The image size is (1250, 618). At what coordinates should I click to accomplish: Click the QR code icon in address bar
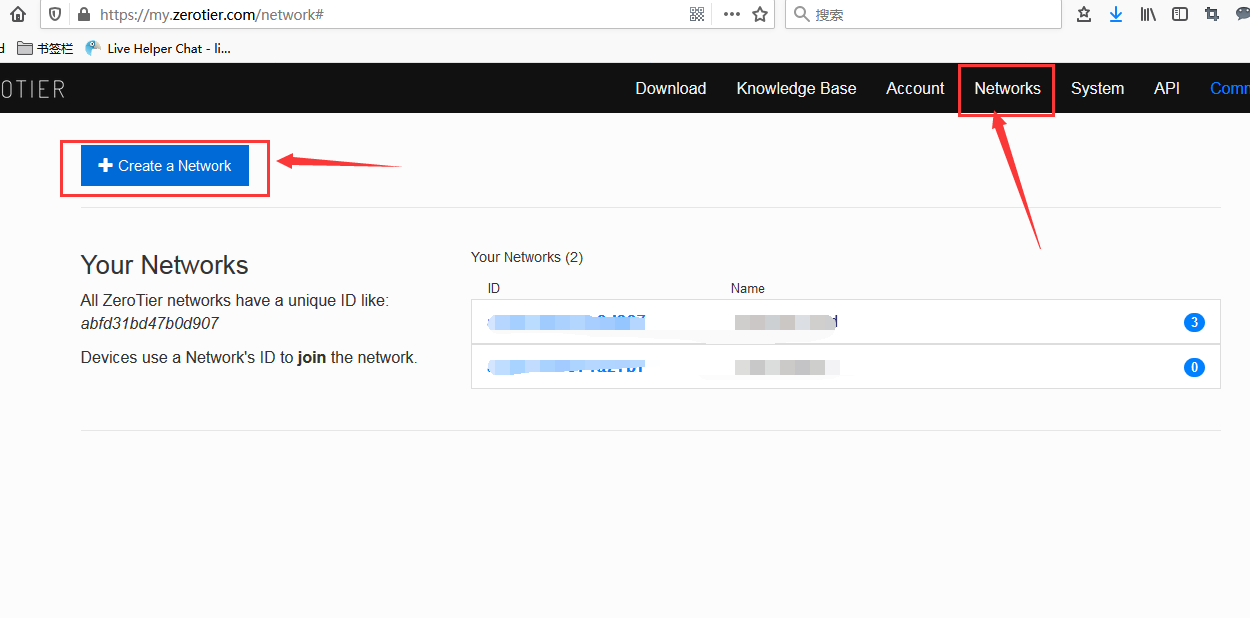pos(697,14)
